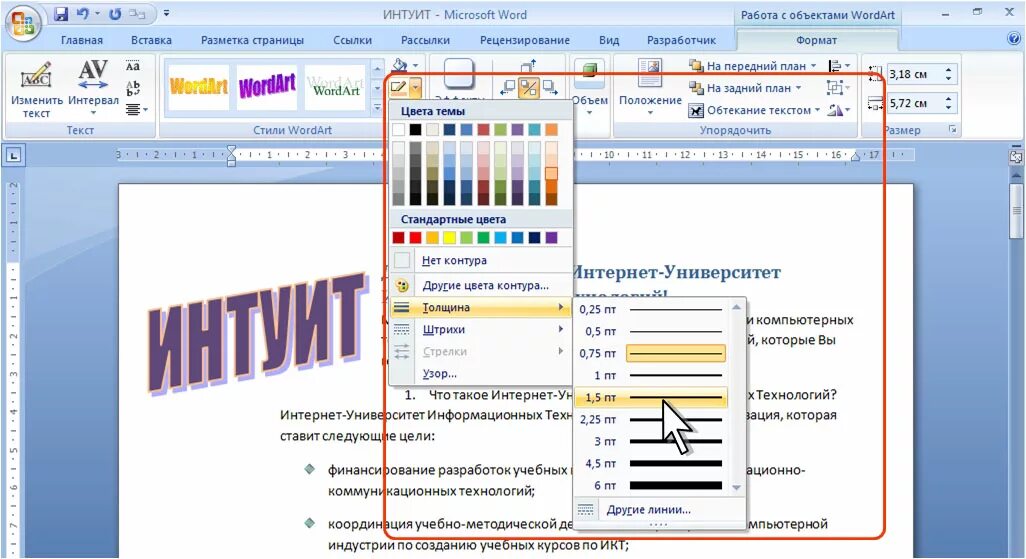1026x559 pixels.
Task: Open the Положение position gallery
Action: tap(650, 88)
